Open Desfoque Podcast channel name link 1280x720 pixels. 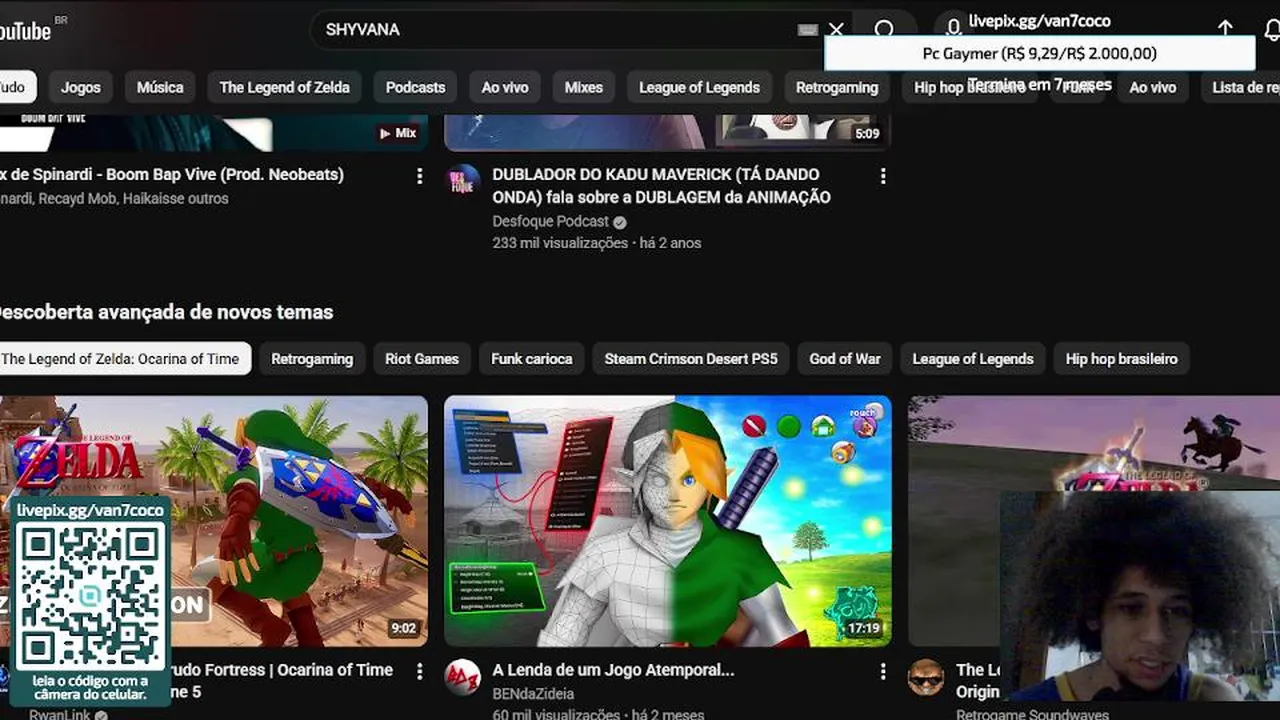click(550, 222)
